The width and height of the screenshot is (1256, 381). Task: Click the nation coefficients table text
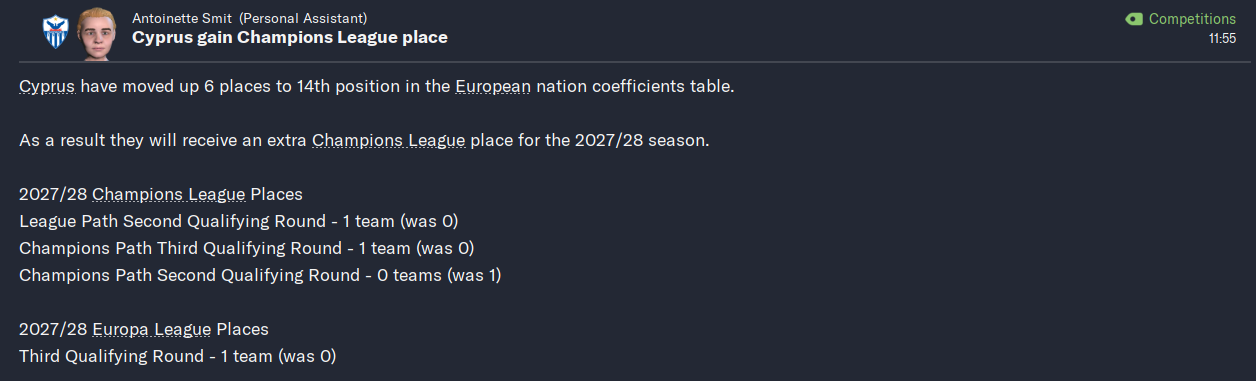[x=635, y=87]
